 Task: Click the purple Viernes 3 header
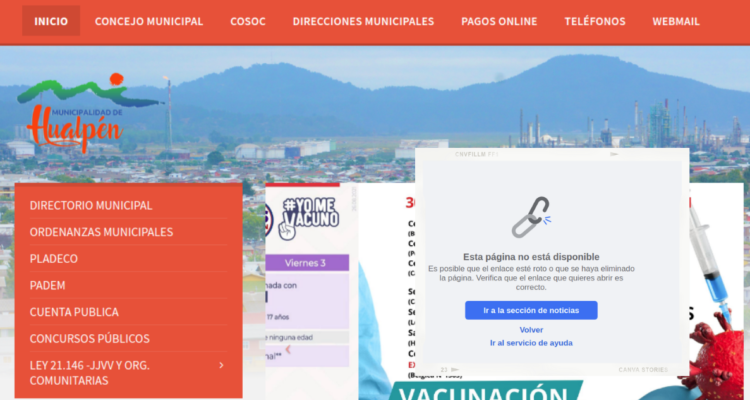coord(305,263)
